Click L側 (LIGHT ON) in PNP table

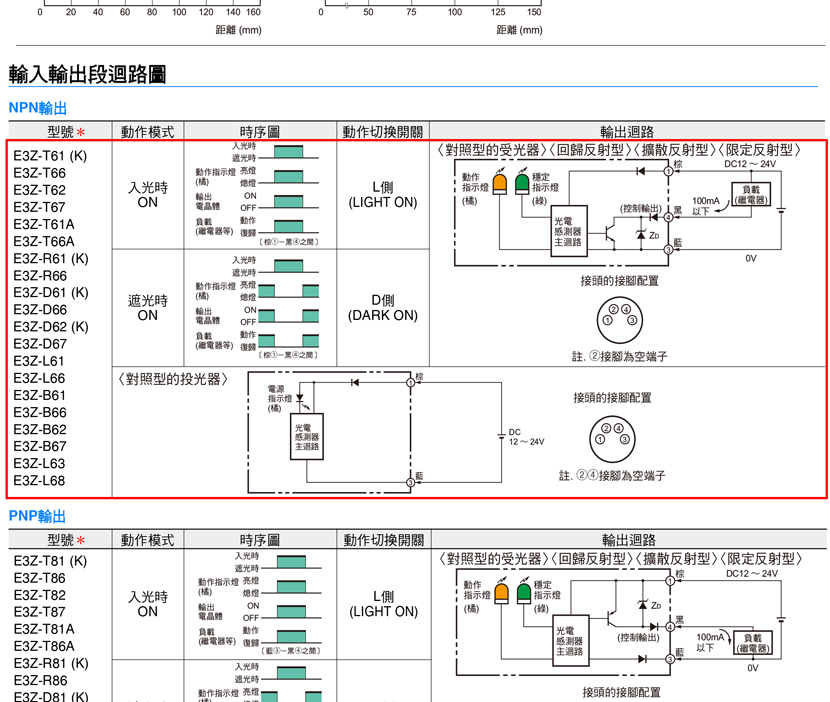[384, 604]
